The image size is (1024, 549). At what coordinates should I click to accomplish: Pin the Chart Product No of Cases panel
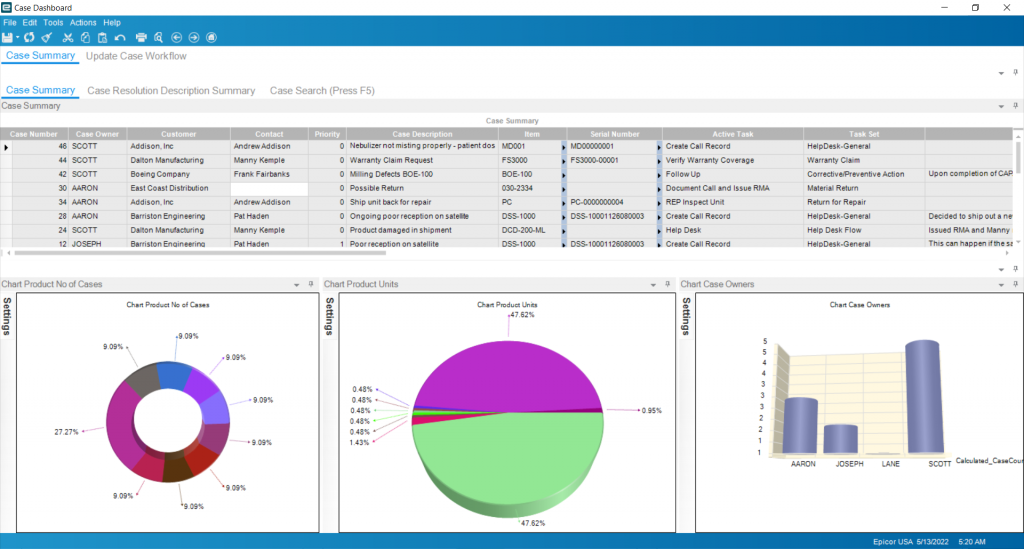(311, 284)
